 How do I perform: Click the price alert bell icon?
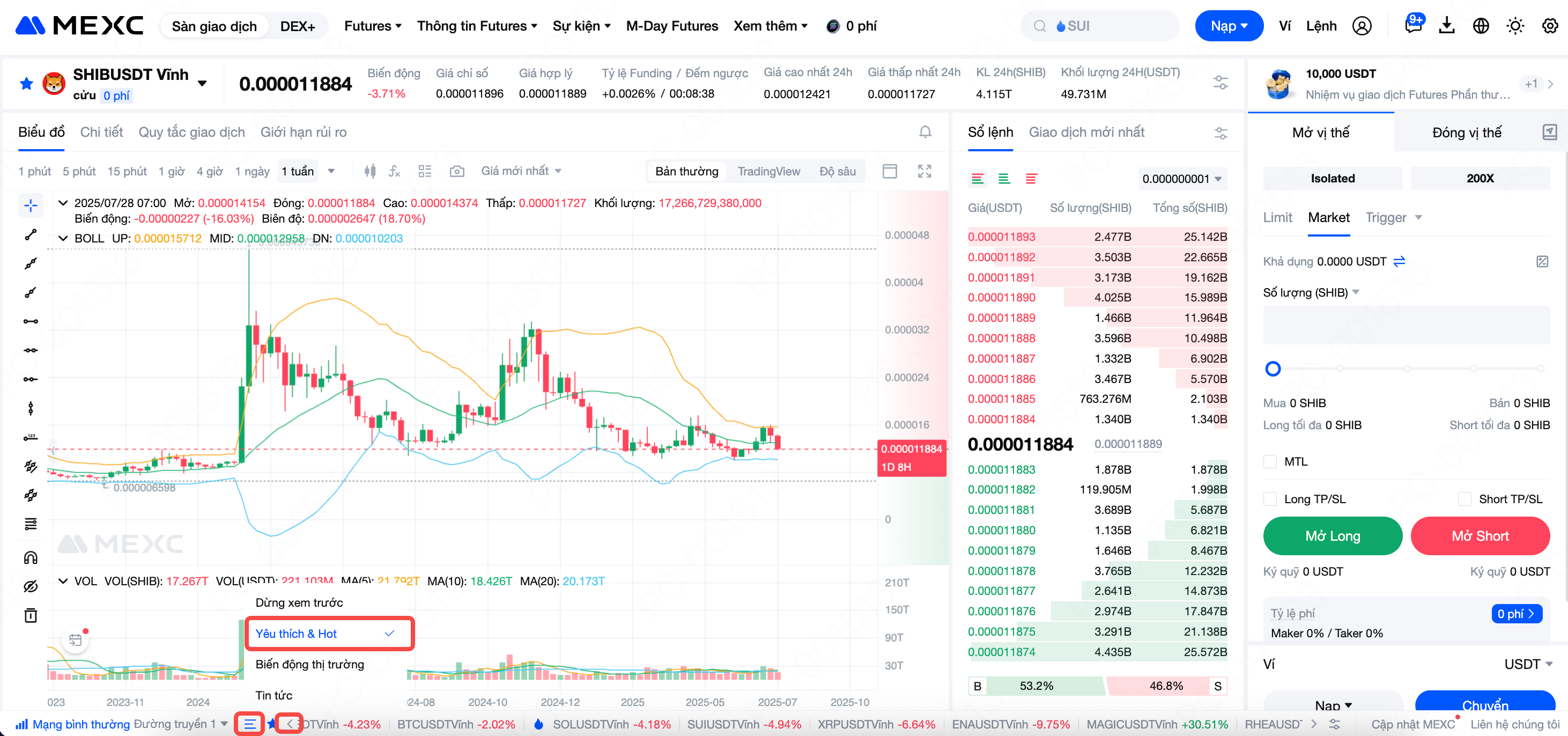point(924,132)
